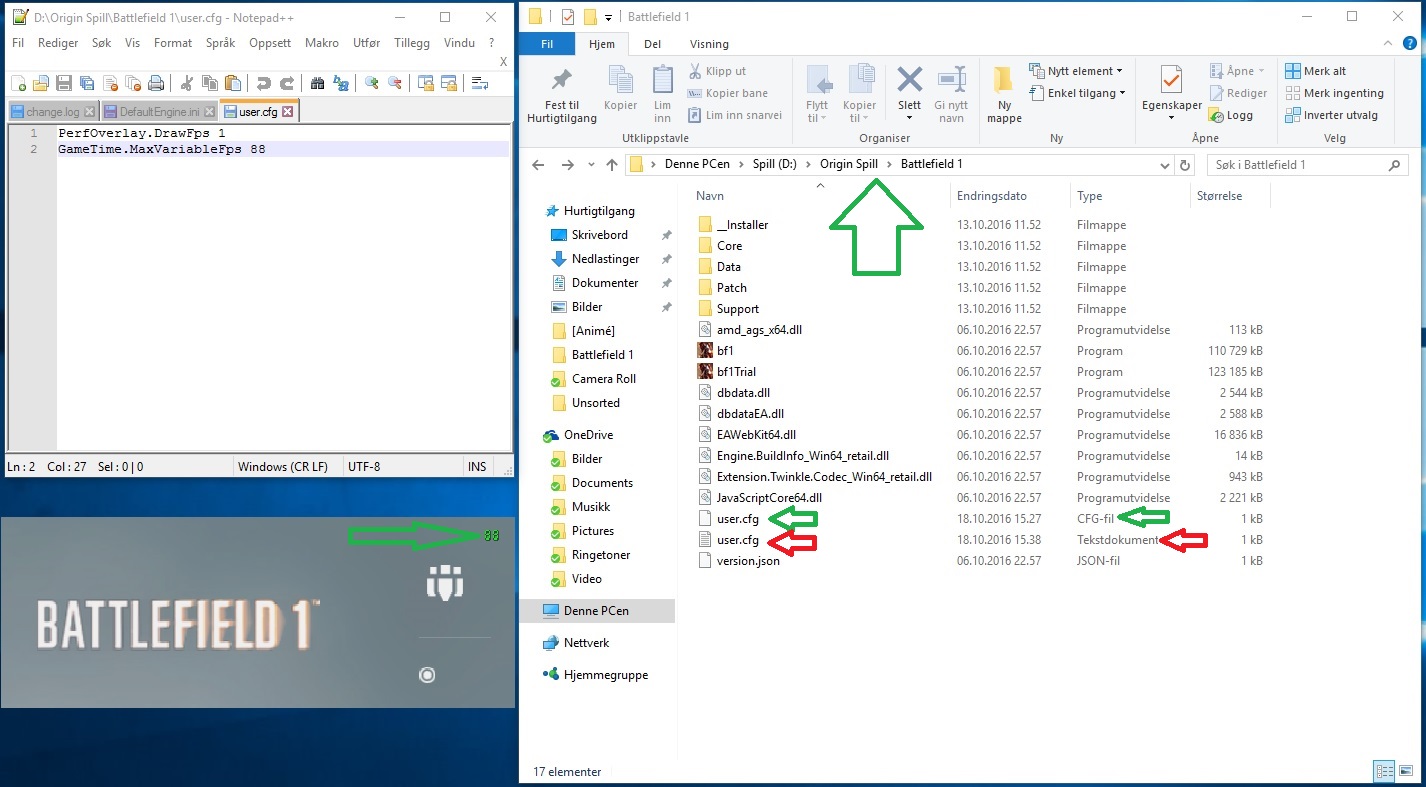The width and height of the screenshot is (1426, 787).
Task: Delete selection with the Slett X icon
Action: coord(909,79)
